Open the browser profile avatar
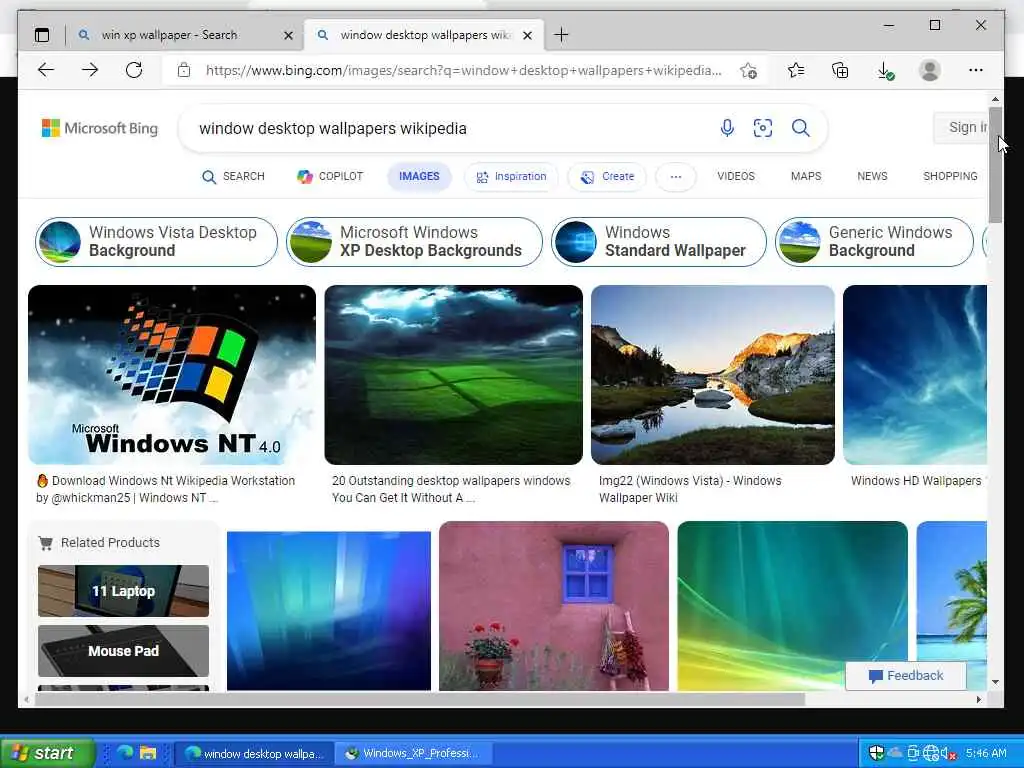The width and height of the screenshot is (1024, 768). [x=929, y=70]
